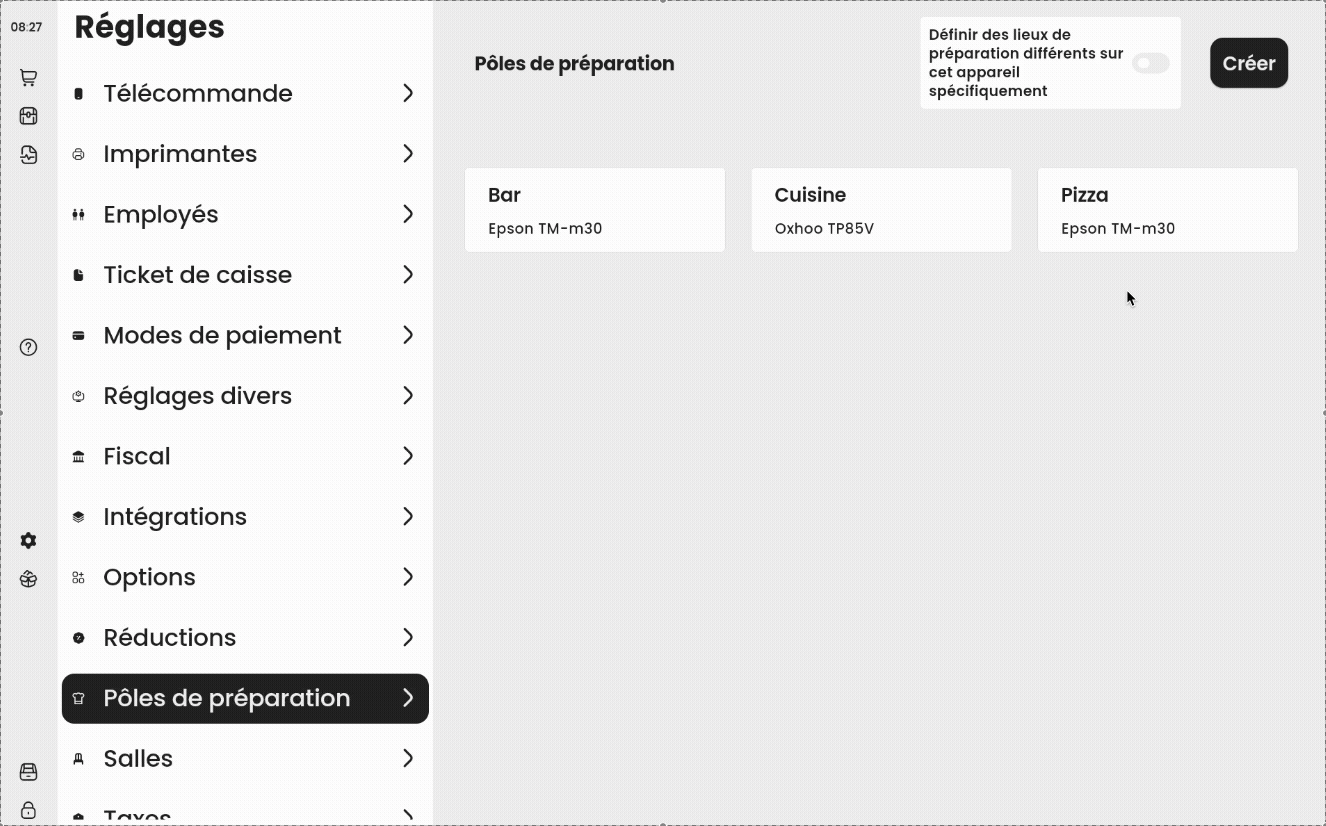The height and width of the screenshot is (826, 1326).
Task: Toggle different preparation places on this device
Action: coord(1150,63)
